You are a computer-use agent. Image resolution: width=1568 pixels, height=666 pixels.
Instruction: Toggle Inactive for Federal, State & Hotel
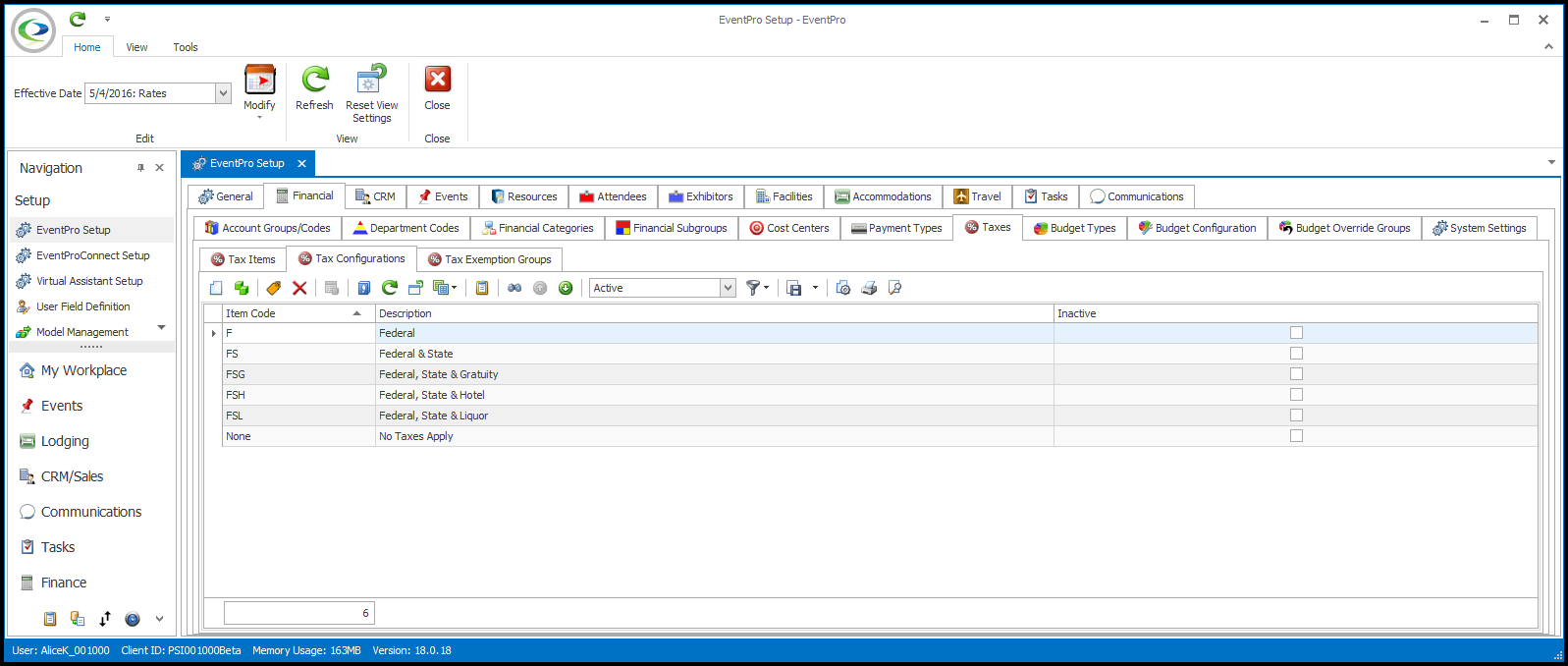click(1296, 395)
